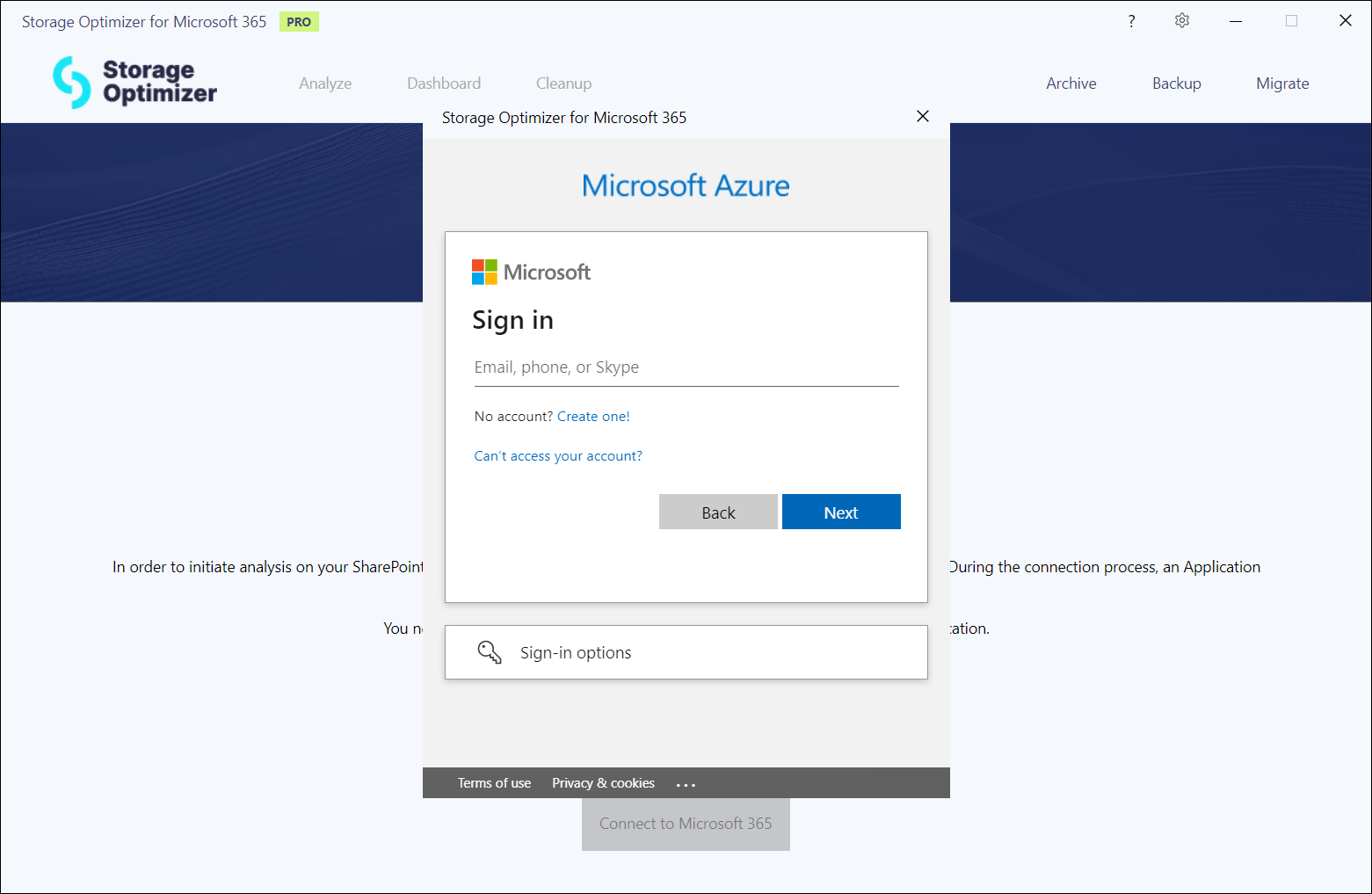The width and height of the screenshot is (1372, 894).
Task: Click the Storage Optimizer logo icon
Action: (71, 83)
